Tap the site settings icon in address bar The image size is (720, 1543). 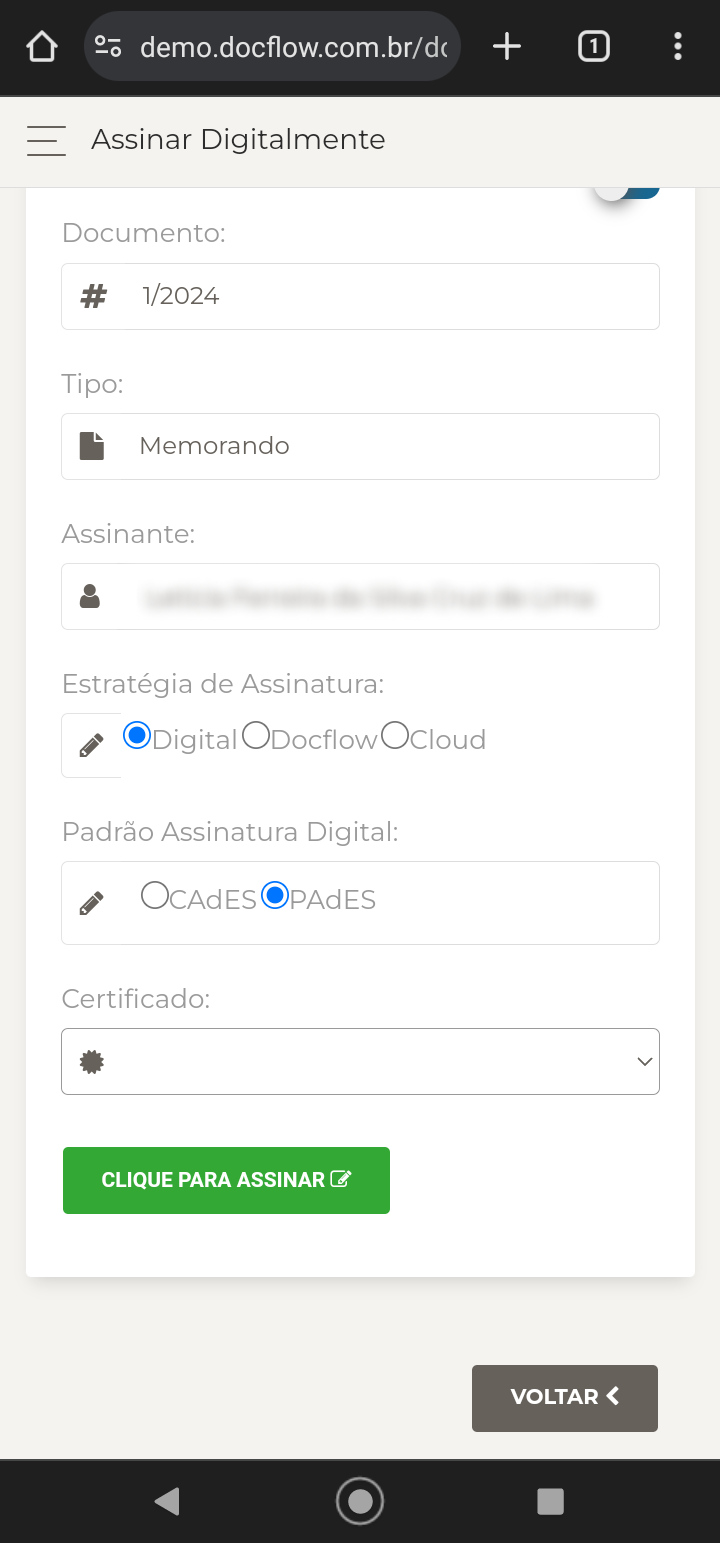coord(108,46)
